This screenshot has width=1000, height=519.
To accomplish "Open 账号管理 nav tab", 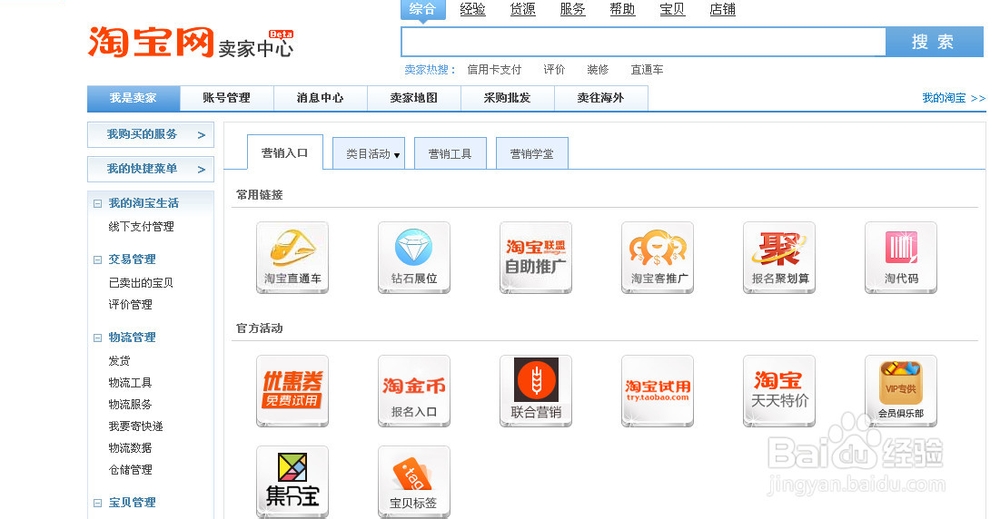I will click(227, 98).
